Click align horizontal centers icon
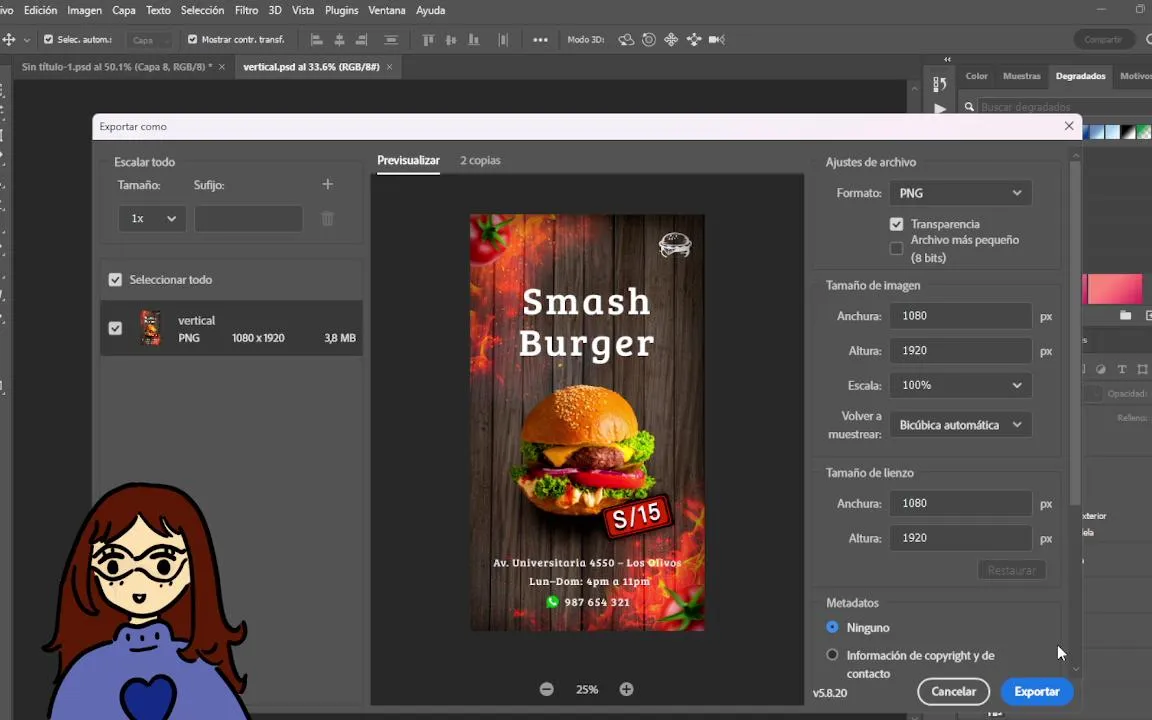1152x720 pixels. click(339, 40)
